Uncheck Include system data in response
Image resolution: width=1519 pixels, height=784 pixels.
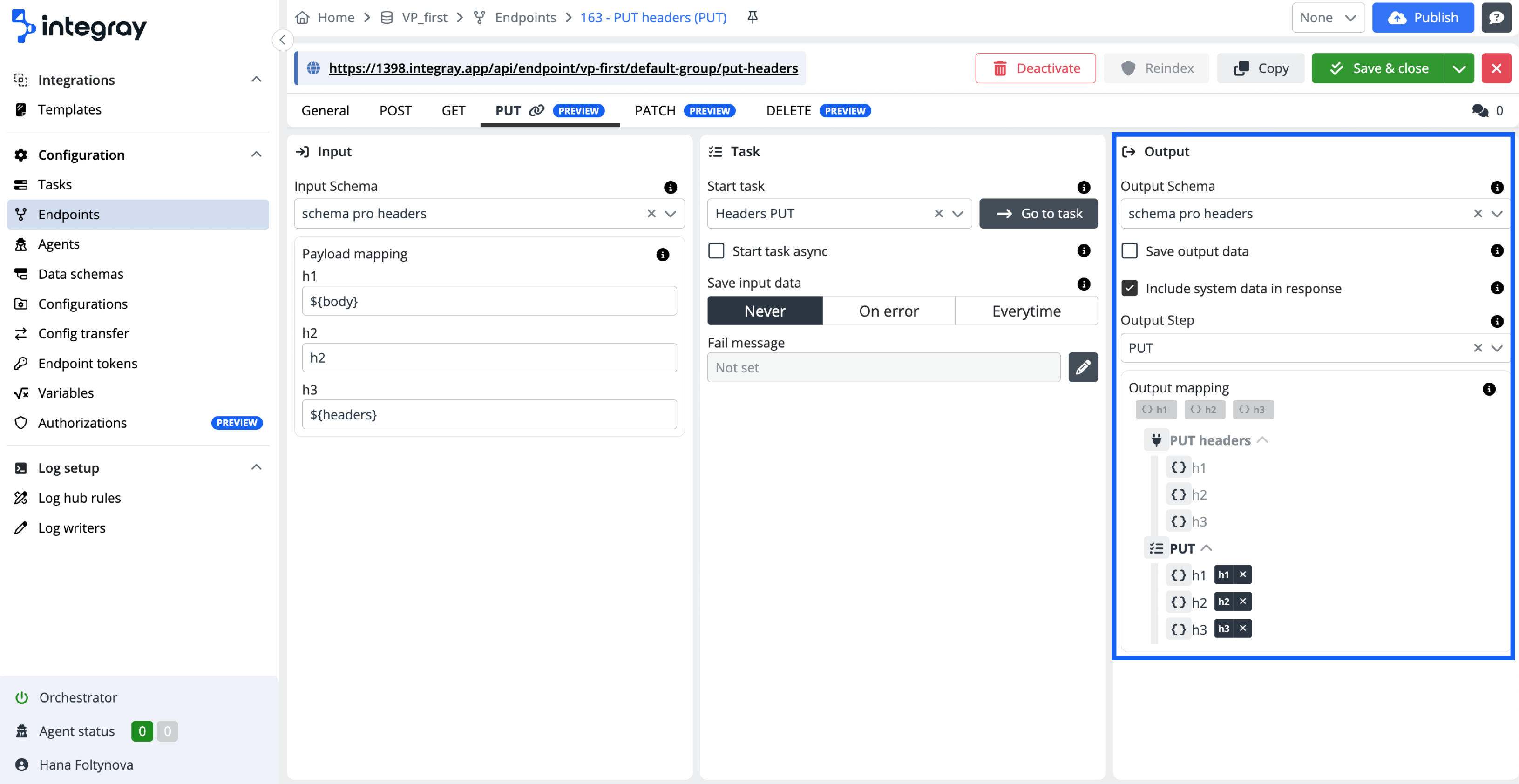[x=1129, y=288]
